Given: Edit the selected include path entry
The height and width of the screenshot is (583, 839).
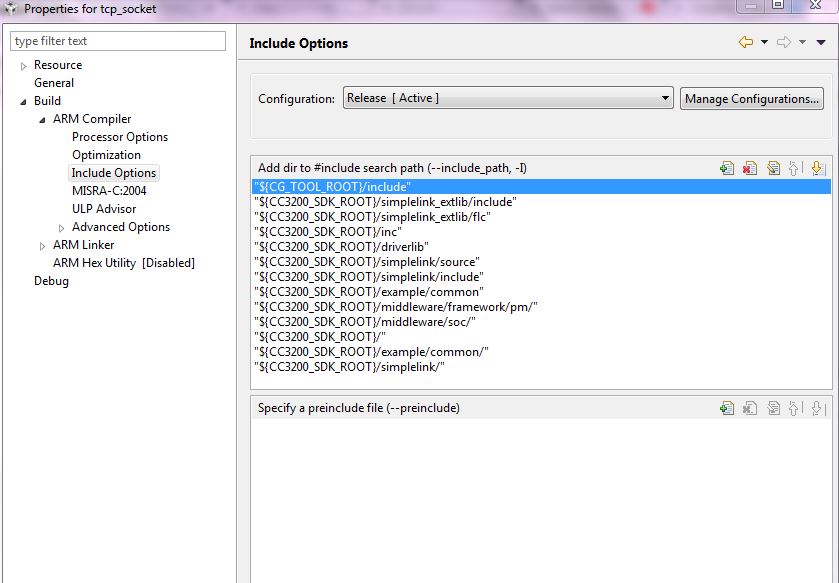Looking at the screenshot, I should tap(773, 168).
